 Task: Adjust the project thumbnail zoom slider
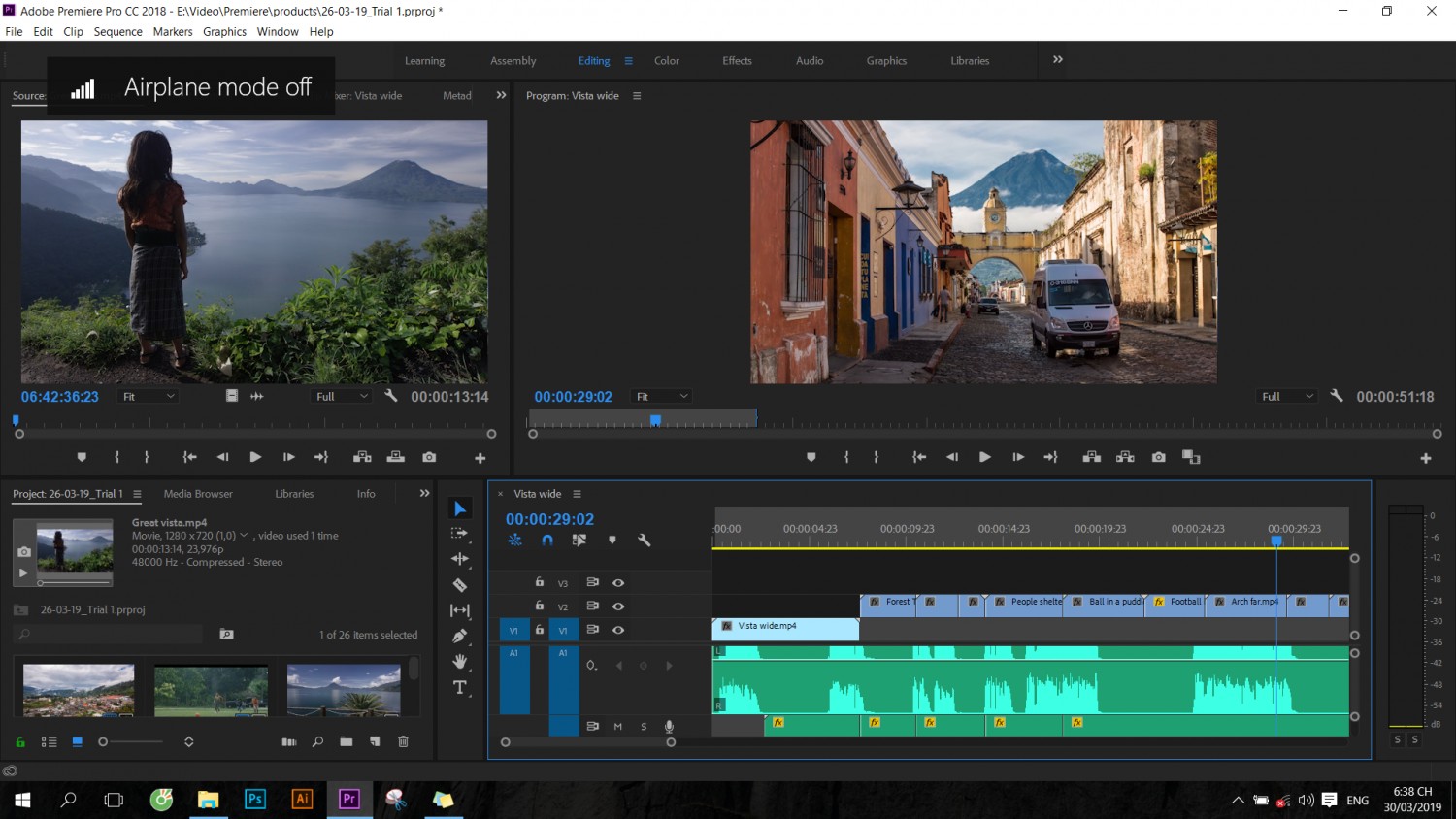[131, 741]
